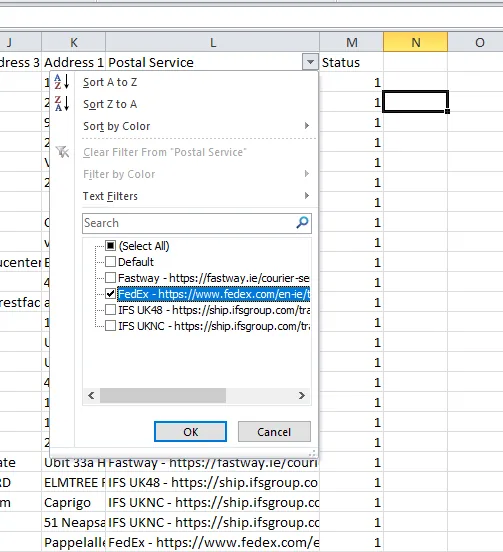Expand the Text Filters submenu arrow

pyautogui.click(x=307, y=196)
